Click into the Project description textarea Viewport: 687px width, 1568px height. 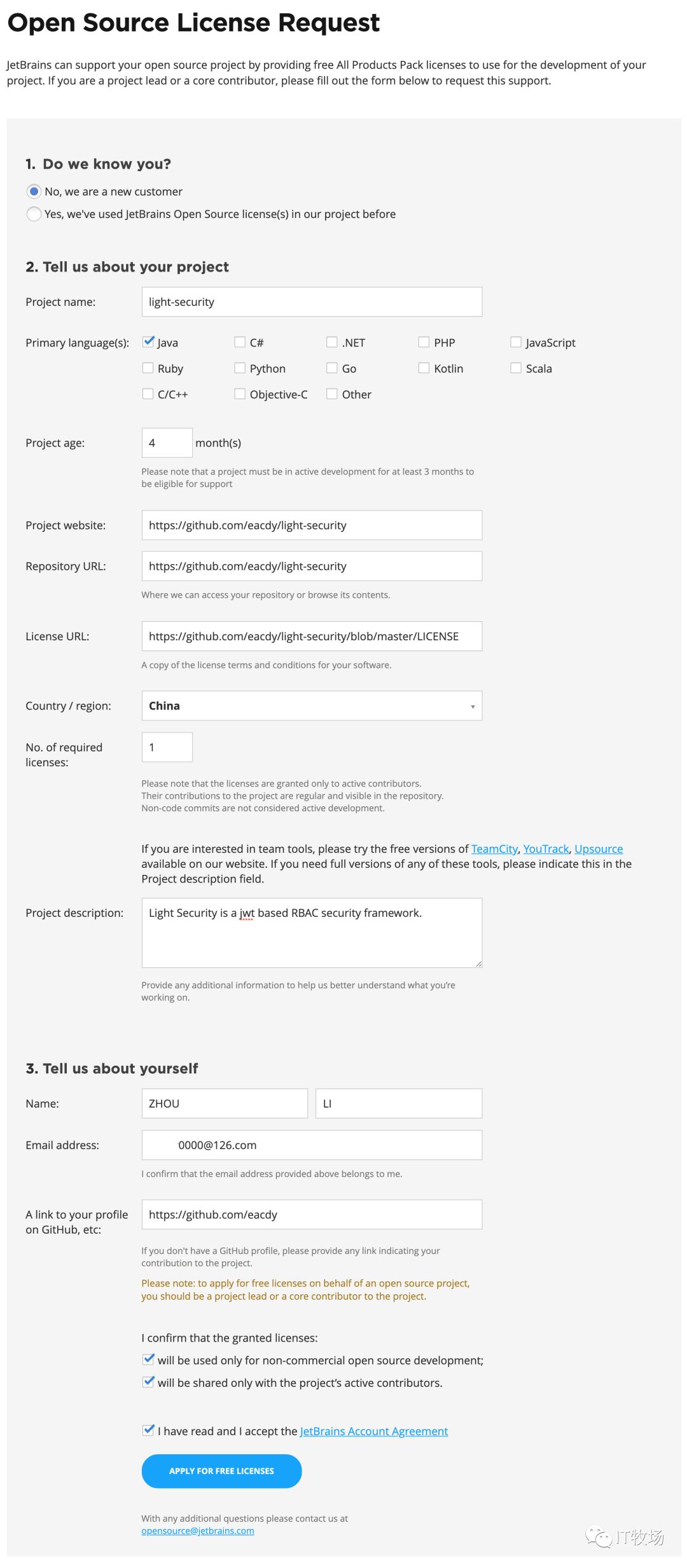312,933
